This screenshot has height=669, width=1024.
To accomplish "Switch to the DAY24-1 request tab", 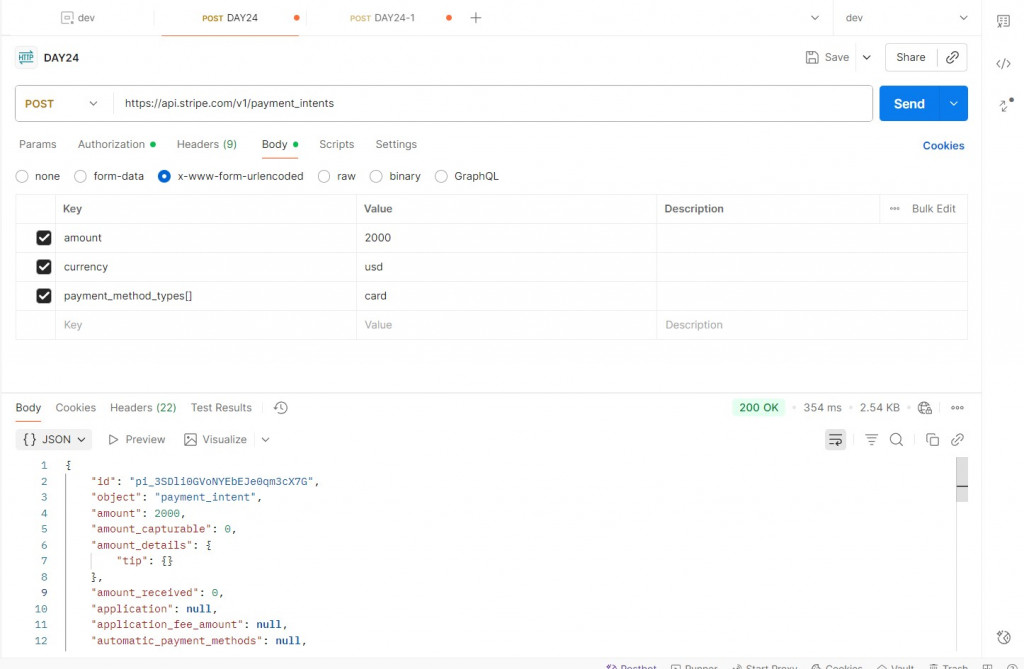I will click(x=382, y=18).
